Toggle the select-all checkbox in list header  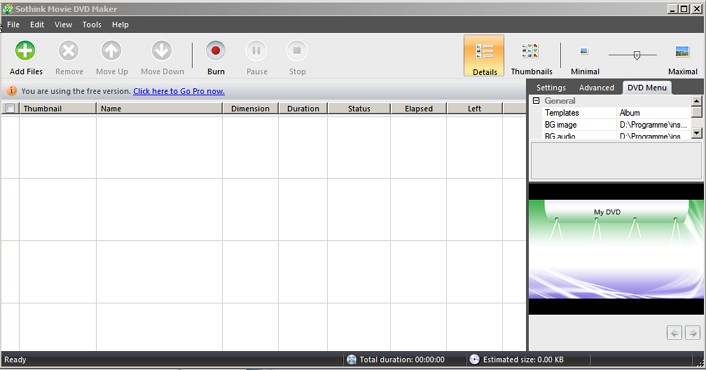coord(10,108)
